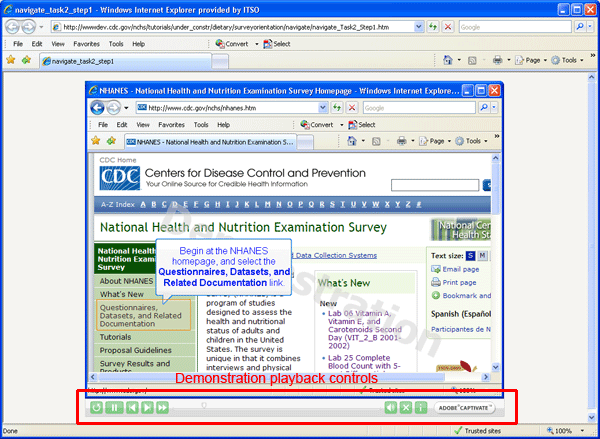
Task: Click Convert in the outer window toolbar
Action: point(232,44)
